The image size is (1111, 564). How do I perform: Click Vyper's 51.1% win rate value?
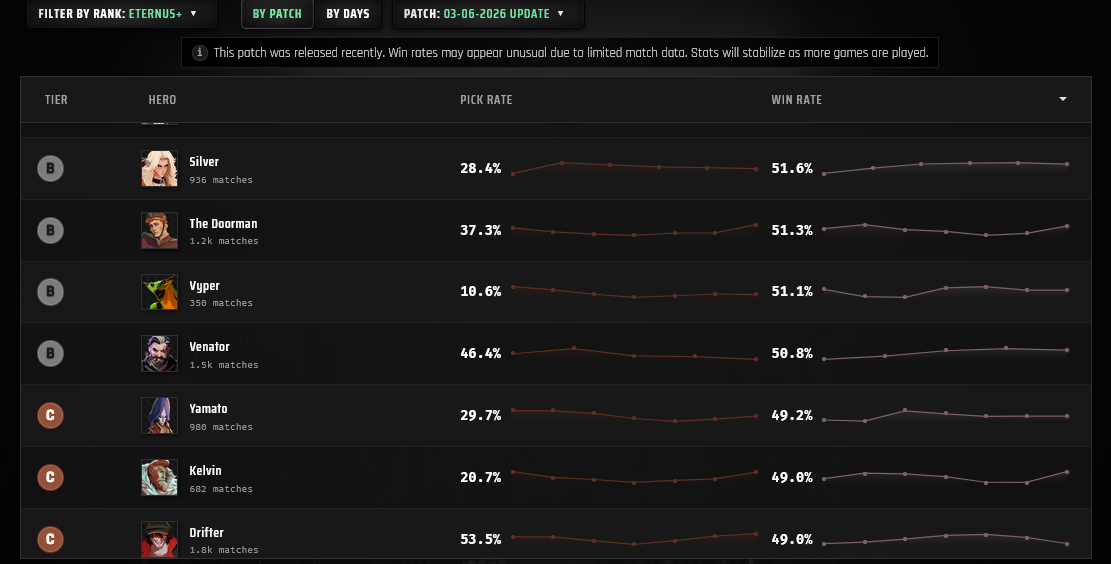[792, 291]
